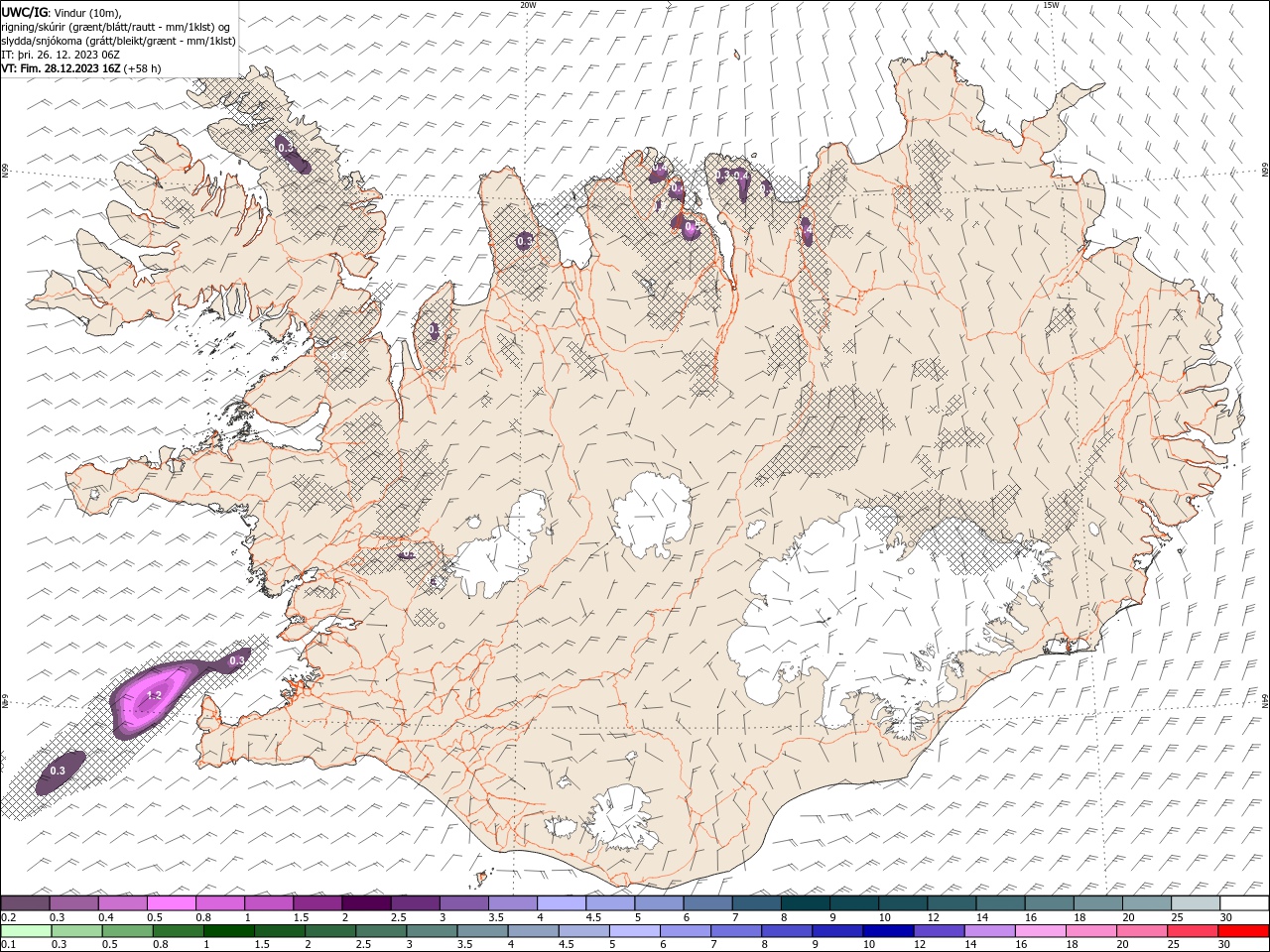
Task: Click the 'UWC/IG' title in the header box
Action: point(24,11)
